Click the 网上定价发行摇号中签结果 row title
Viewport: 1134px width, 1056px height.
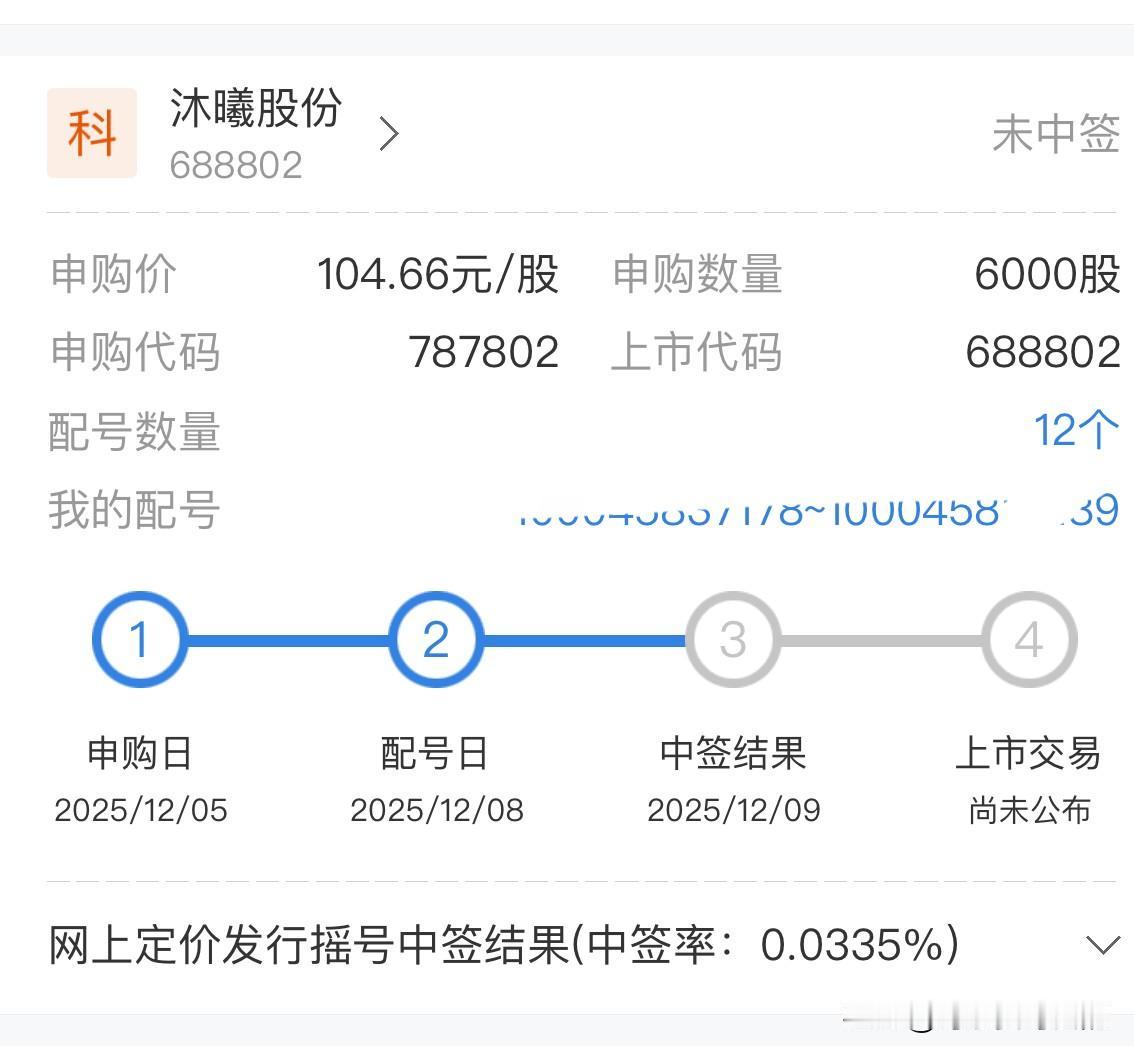(504, 945)
